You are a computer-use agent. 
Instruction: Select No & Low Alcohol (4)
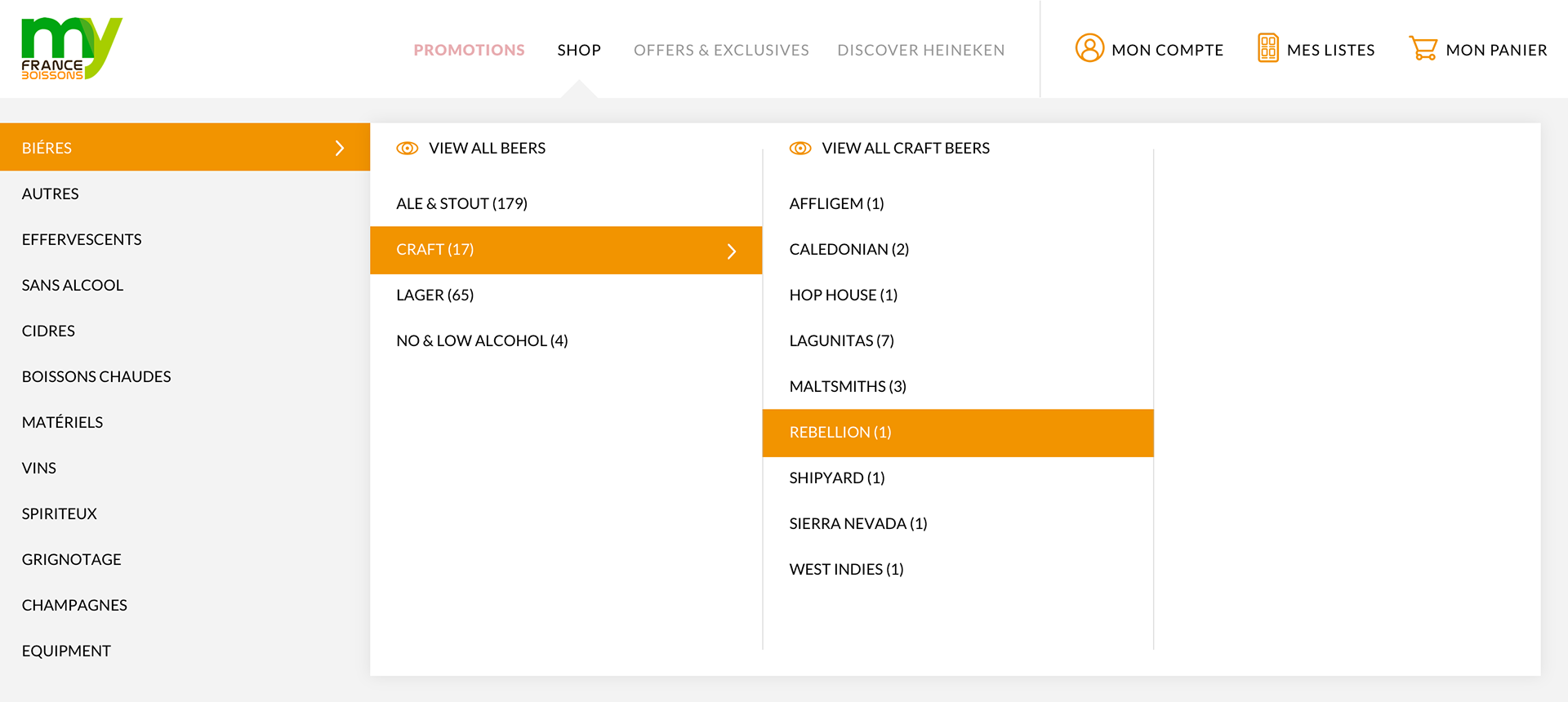click(482, 340)
